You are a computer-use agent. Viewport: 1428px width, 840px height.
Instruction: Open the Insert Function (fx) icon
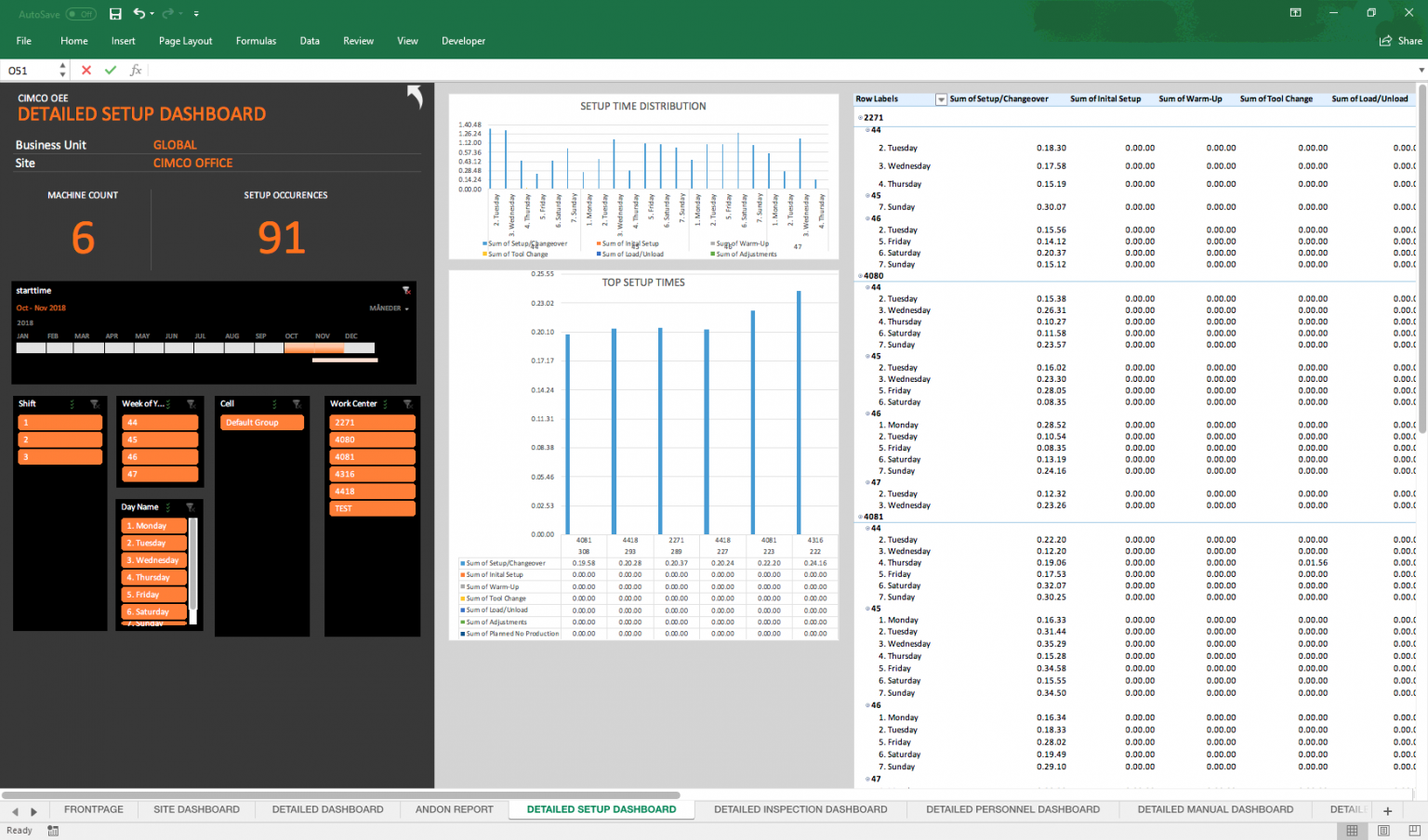(135, 70)
